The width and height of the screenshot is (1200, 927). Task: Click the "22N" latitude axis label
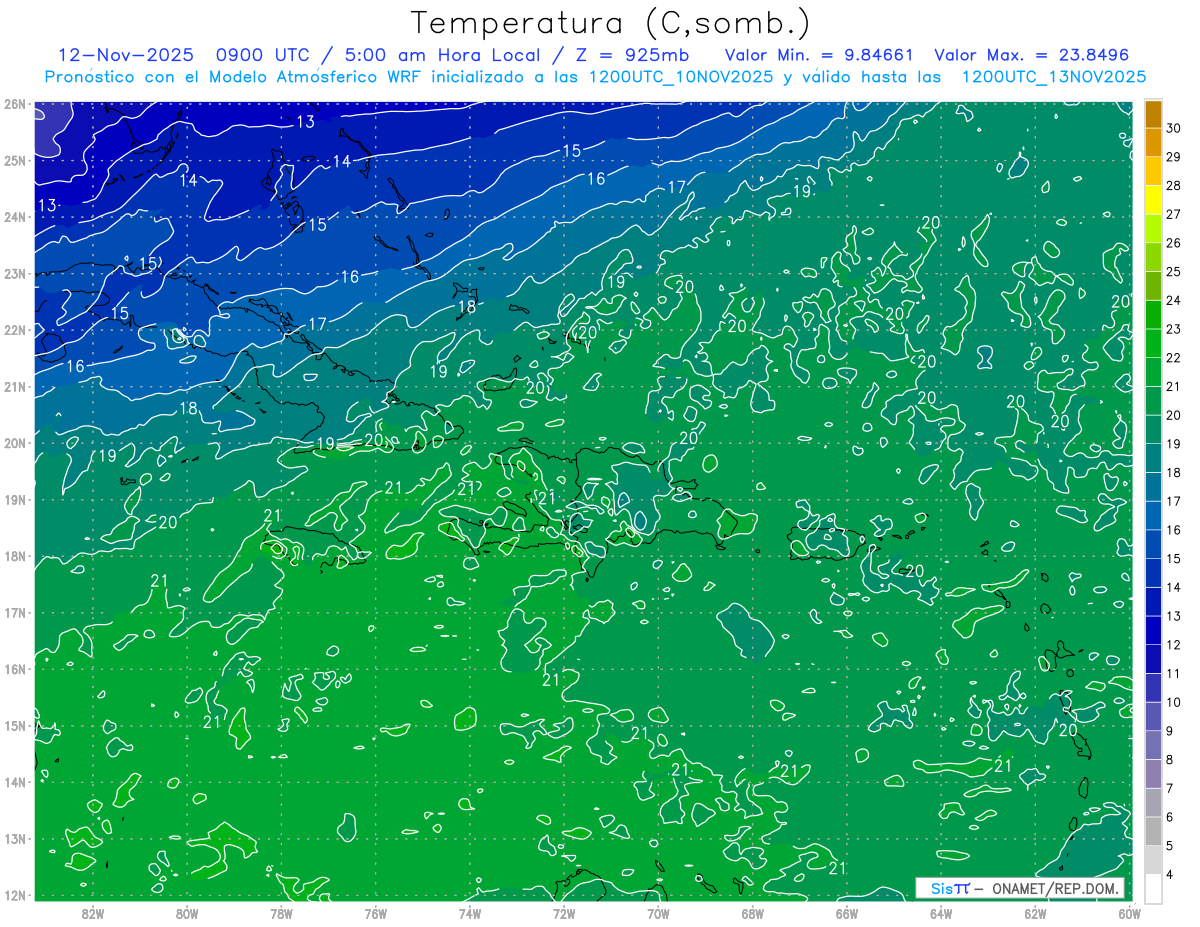tap(15, 329)
